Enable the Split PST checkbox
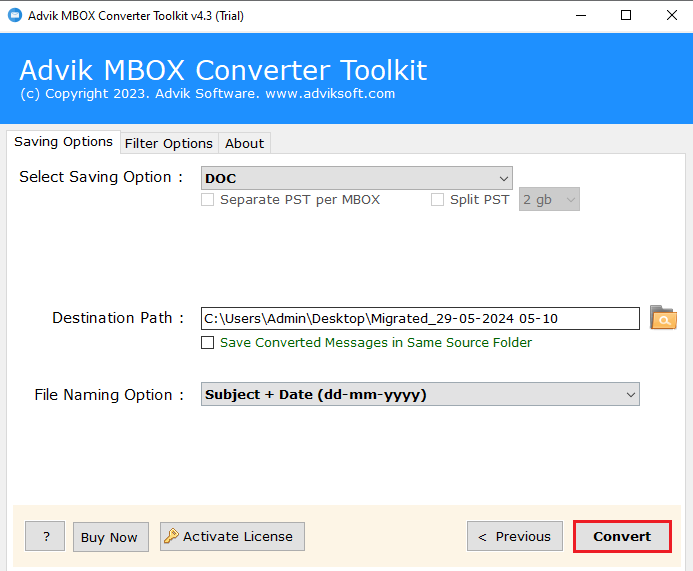This screenshot has width=693, height=571. point(437,200)
